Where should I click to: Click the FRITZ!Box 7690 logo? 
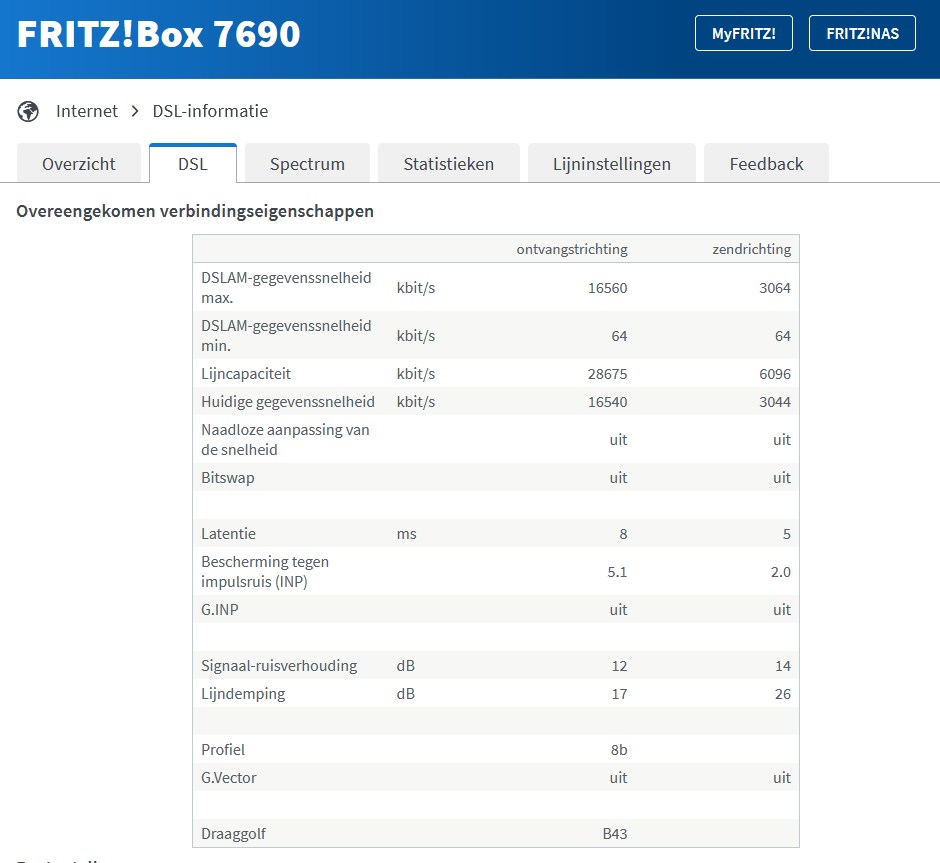(158, 34)
